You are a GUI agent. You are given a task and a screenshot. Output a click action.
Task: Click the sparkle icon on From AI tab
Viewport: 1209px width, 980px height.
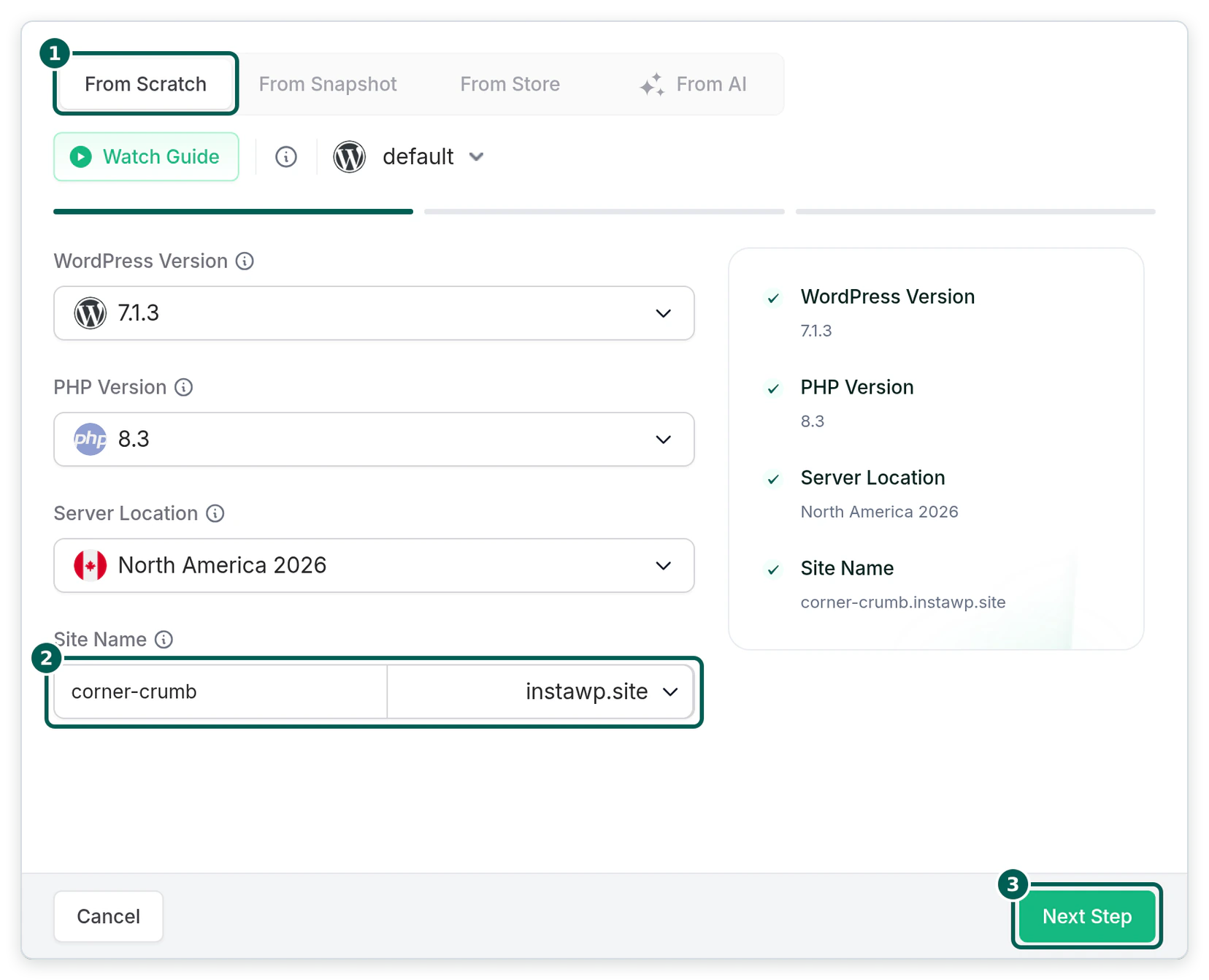click(651, 85)
